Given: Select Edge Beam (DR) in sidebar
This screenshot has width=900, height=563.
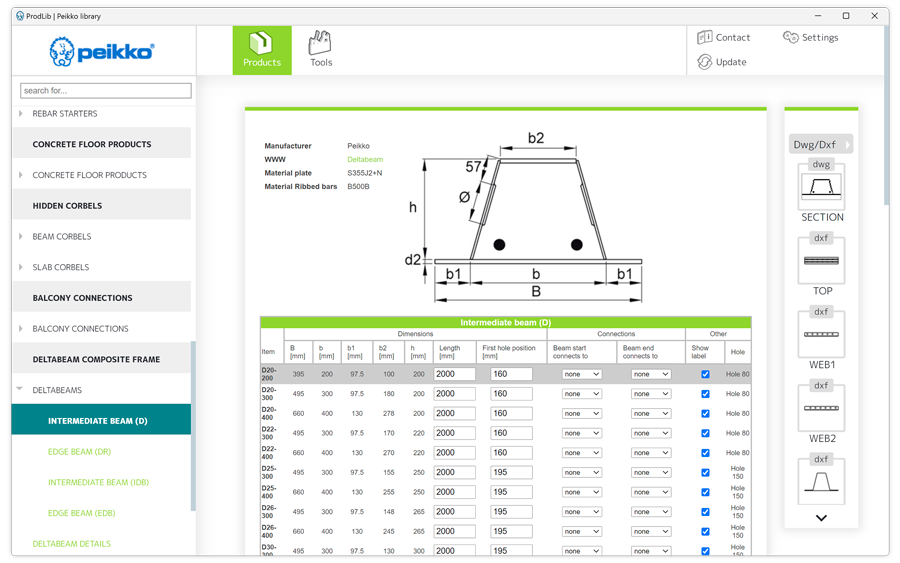Looking at the screenshot, I should pyautogui.click(x=79, y=452).
